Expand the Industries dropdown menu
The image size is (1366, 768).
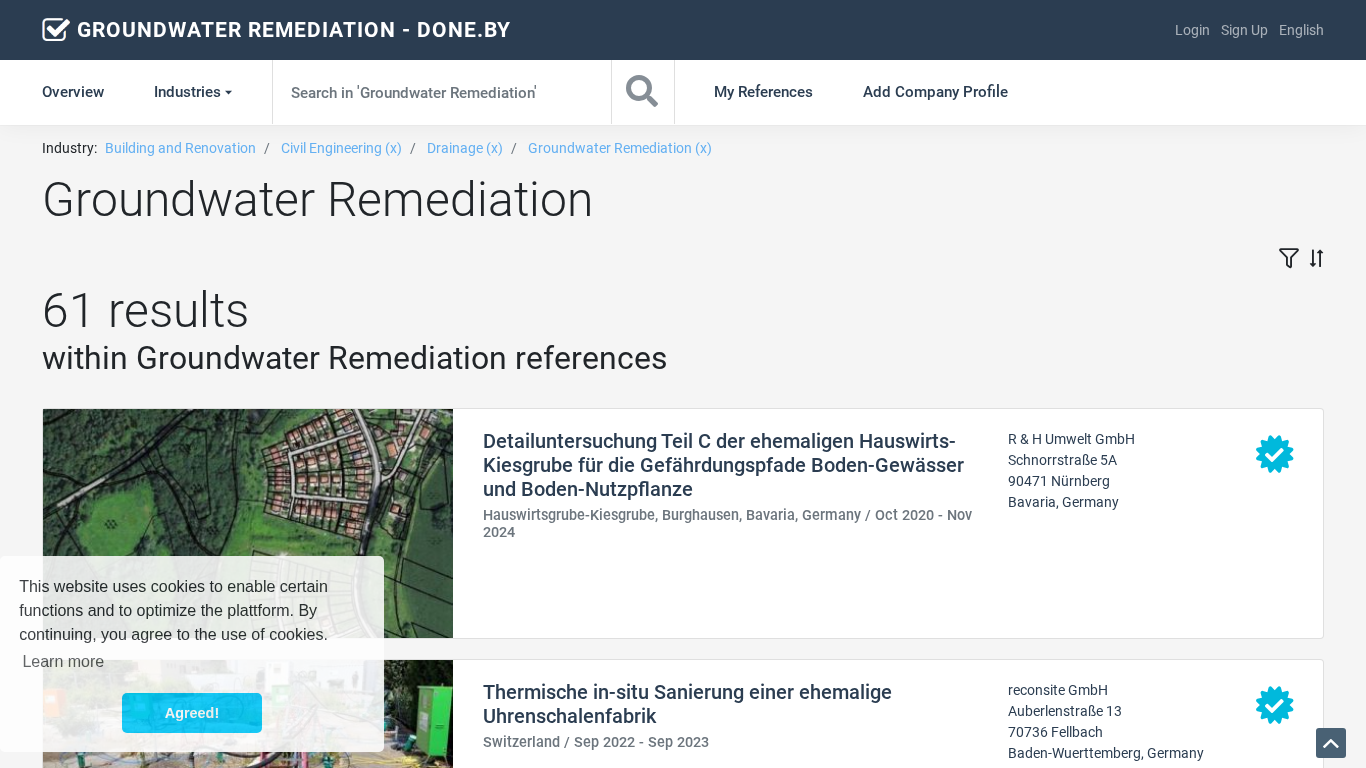[193, 92]
